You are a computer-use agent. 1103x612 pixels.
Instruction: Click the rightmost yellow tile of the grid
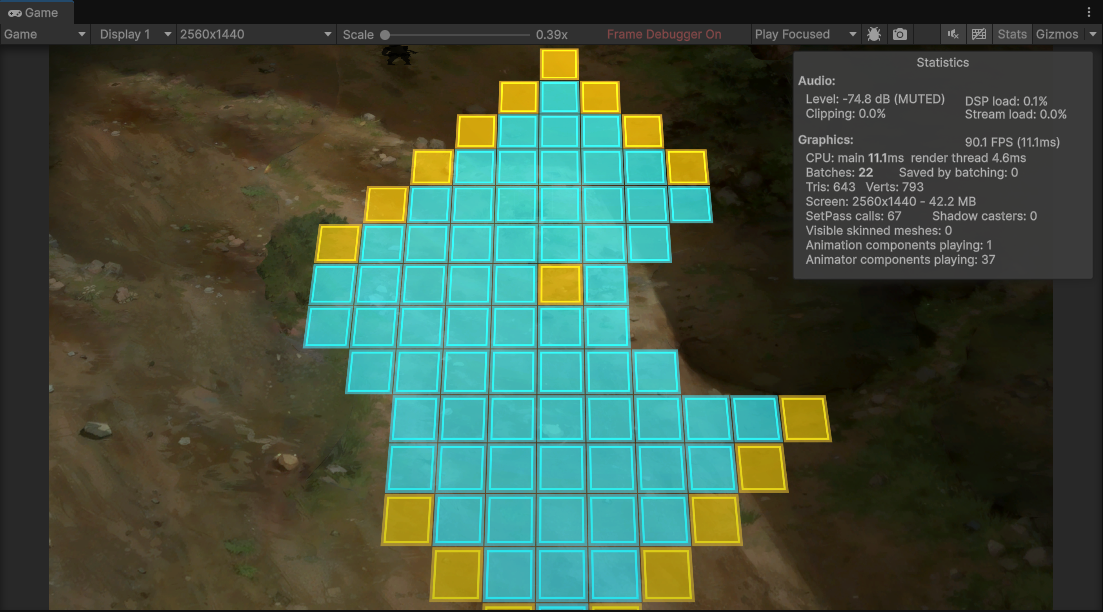coord(805,419)
